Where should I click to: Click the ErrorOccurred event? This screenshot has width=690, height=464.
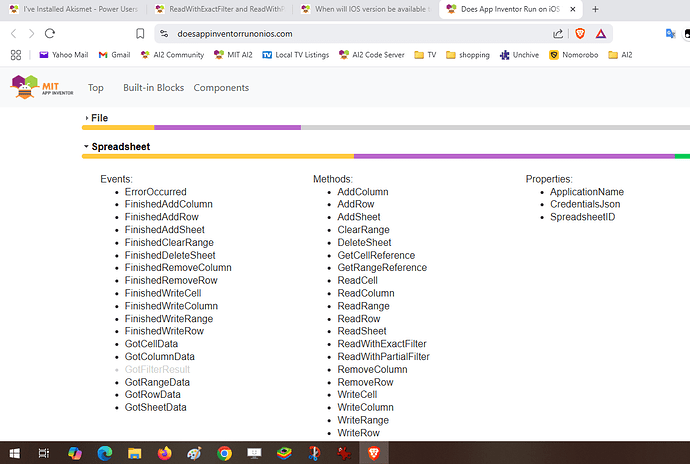155,192
